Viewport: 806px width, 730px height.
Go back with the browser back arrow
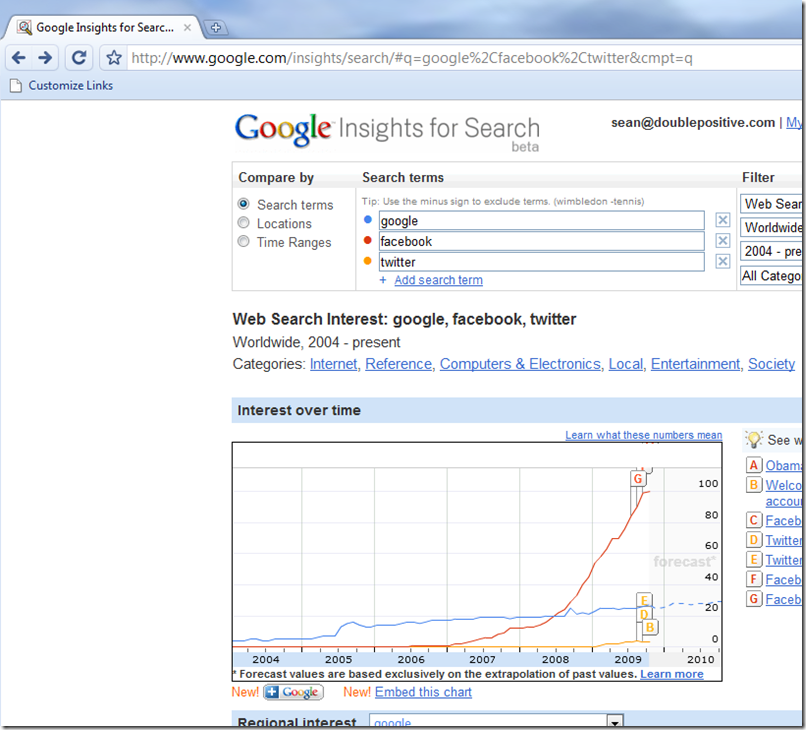[x=19, y=58]
